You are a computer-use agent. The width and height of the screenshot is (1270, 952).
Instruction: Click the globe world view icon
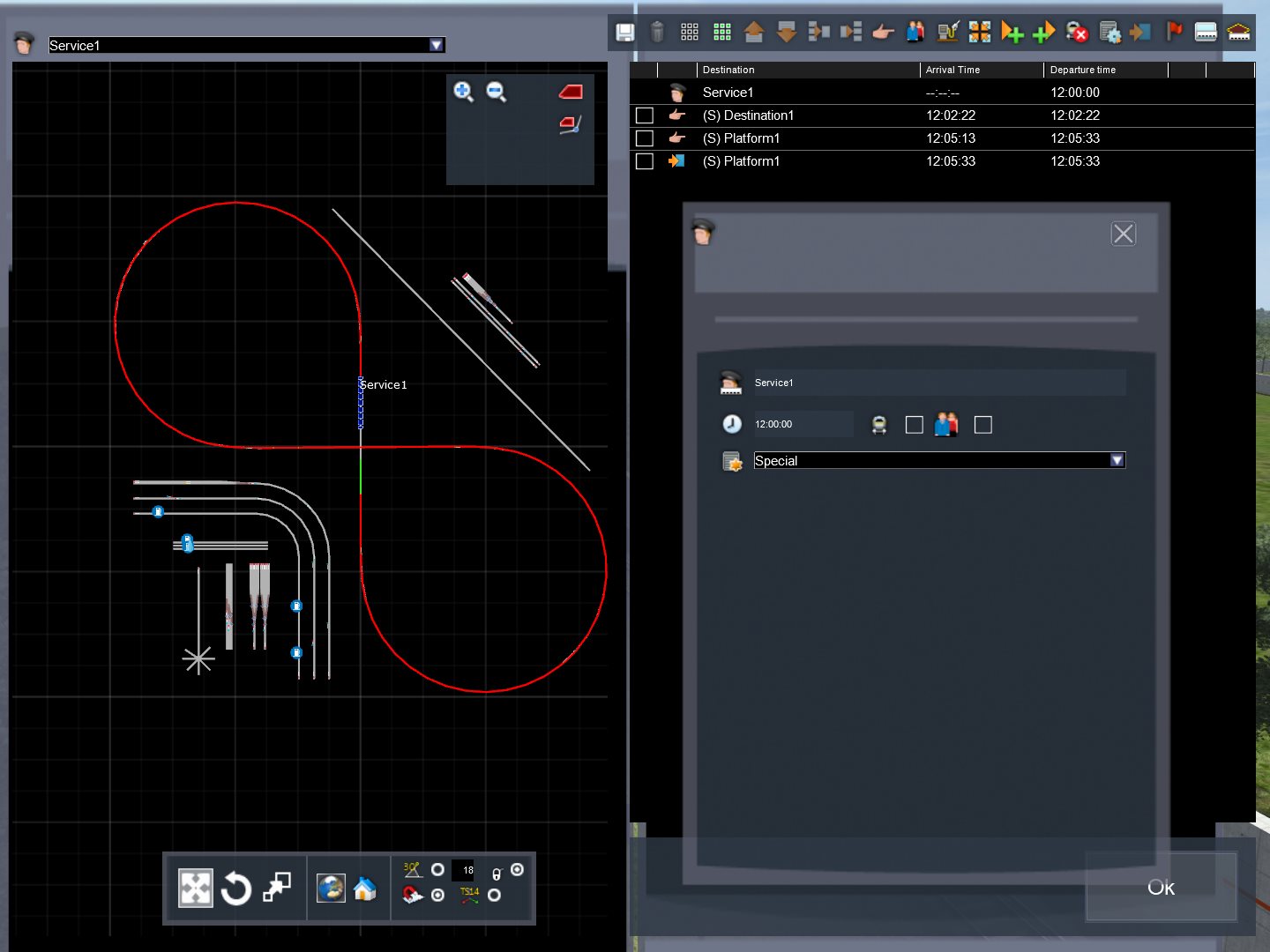tap(331, 889)
